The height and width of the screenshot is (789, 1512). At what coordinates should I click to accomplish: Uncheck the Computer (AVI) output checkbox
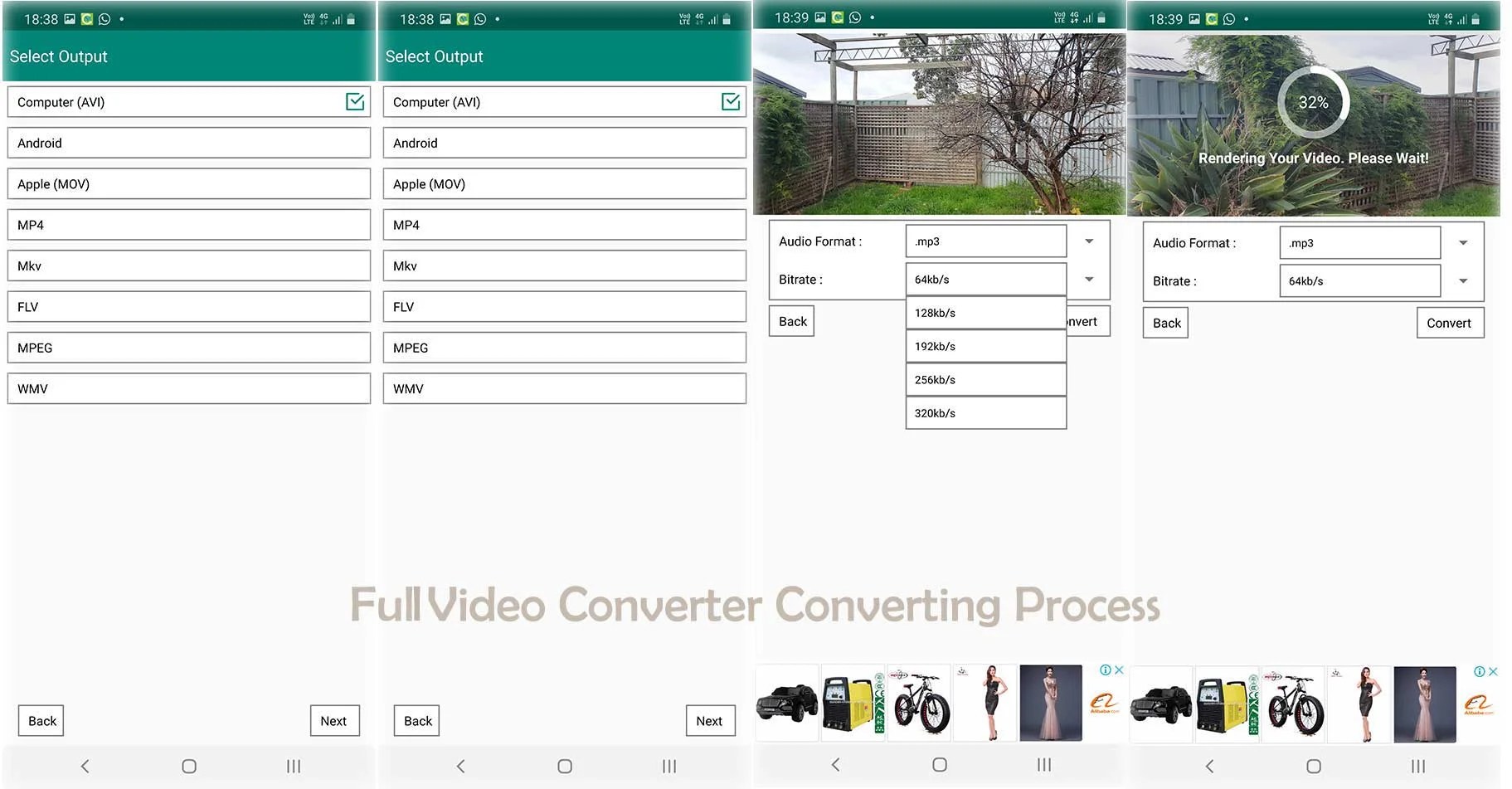[356, 101]
